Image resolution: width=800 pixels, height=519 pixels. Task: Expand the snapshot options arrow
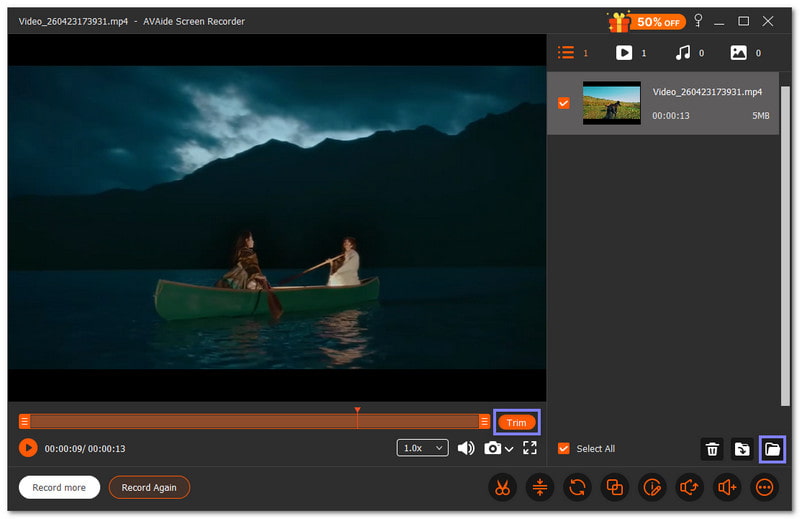509,449
